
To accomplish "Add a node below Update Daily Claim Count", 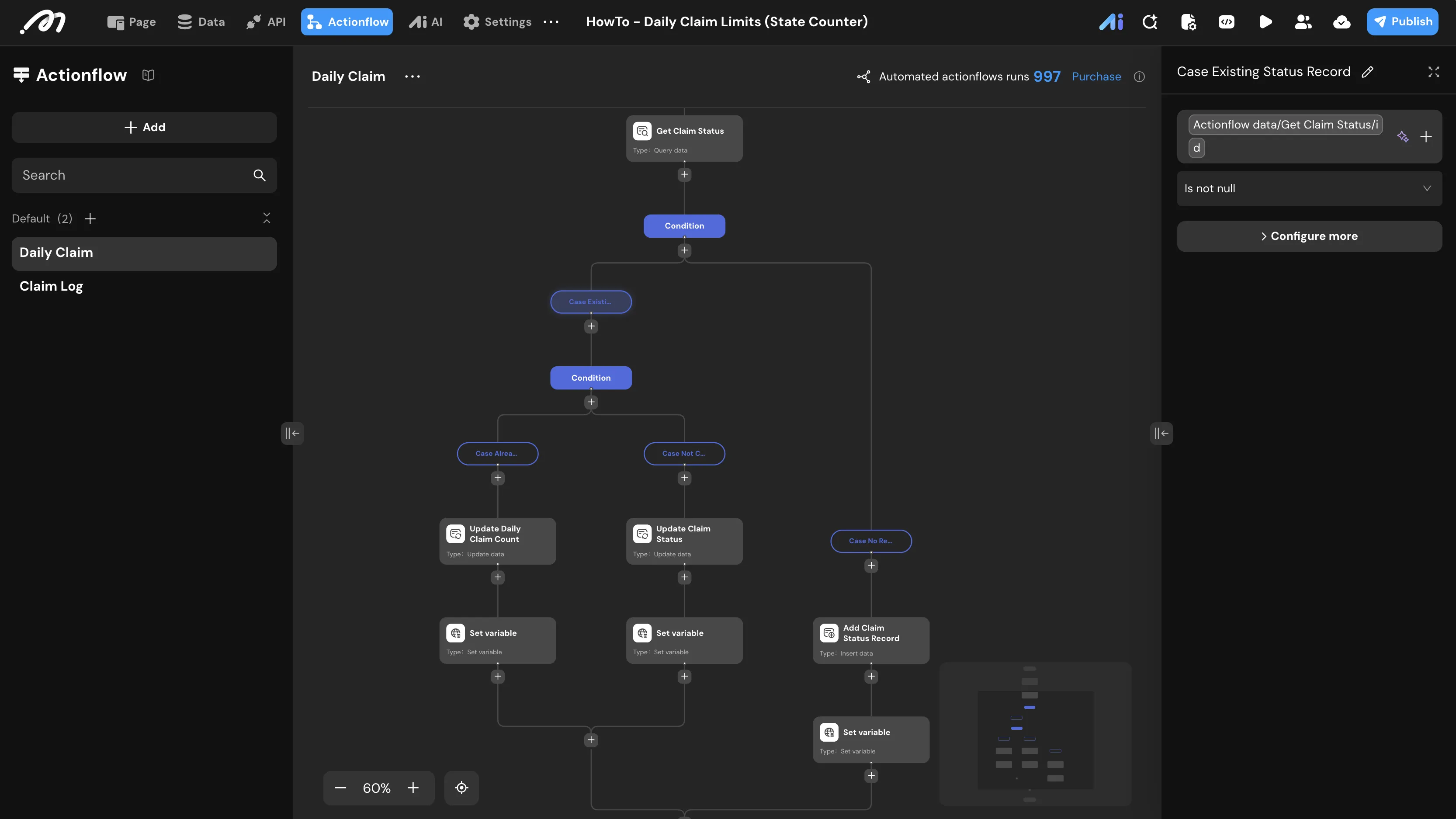I will pyautogui.click(x=497, y=577).
